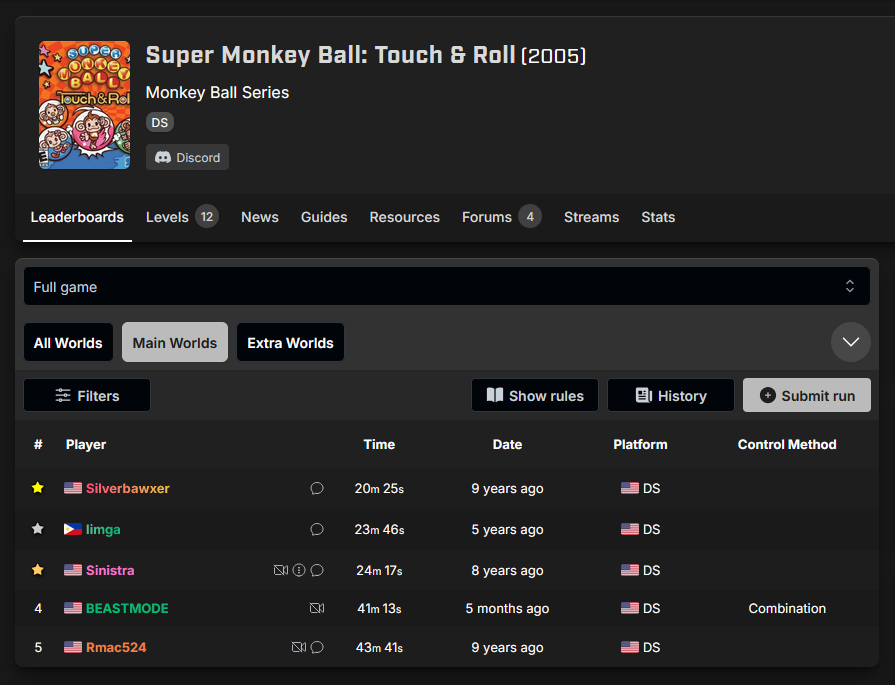Click the US flag beside Silverbawxer

[72, 488]
